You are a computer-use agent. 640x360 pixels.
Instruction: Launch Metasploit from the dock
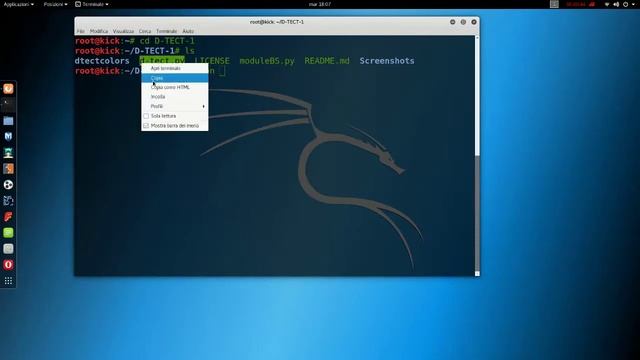(8, 137)
